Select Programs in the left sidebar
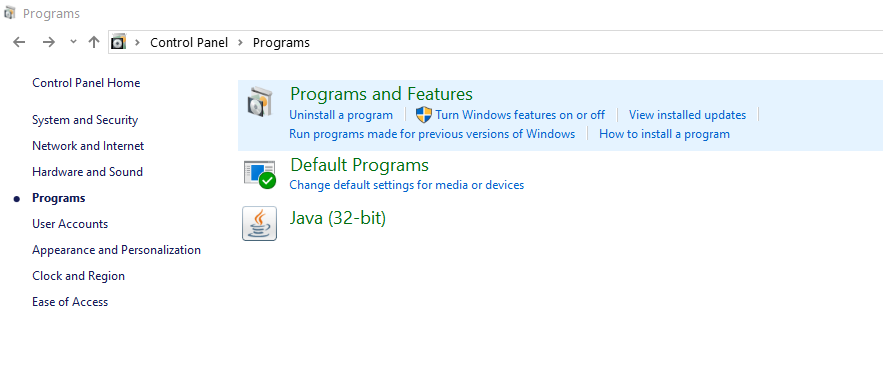Screen dimensions: 883x370 tap(59, 198)
